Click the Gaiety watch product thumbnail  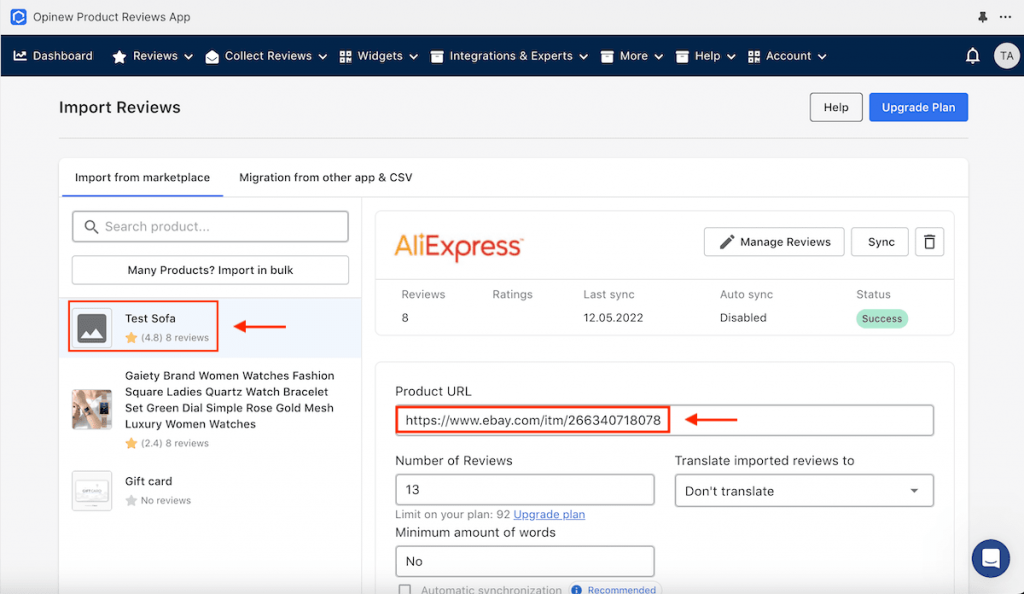[91, 409]
